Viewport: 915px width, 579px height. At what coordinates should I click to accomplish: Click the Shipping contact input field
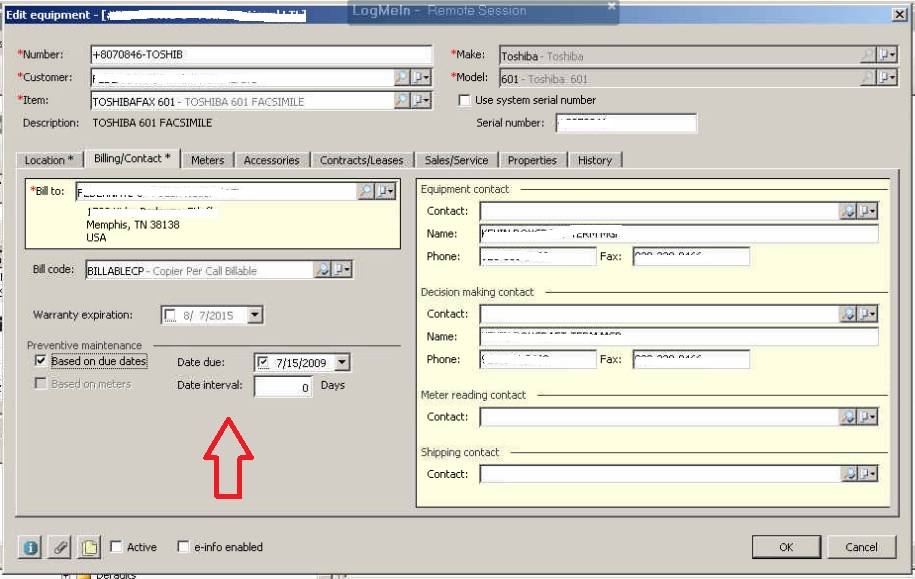tap(659, 474)
